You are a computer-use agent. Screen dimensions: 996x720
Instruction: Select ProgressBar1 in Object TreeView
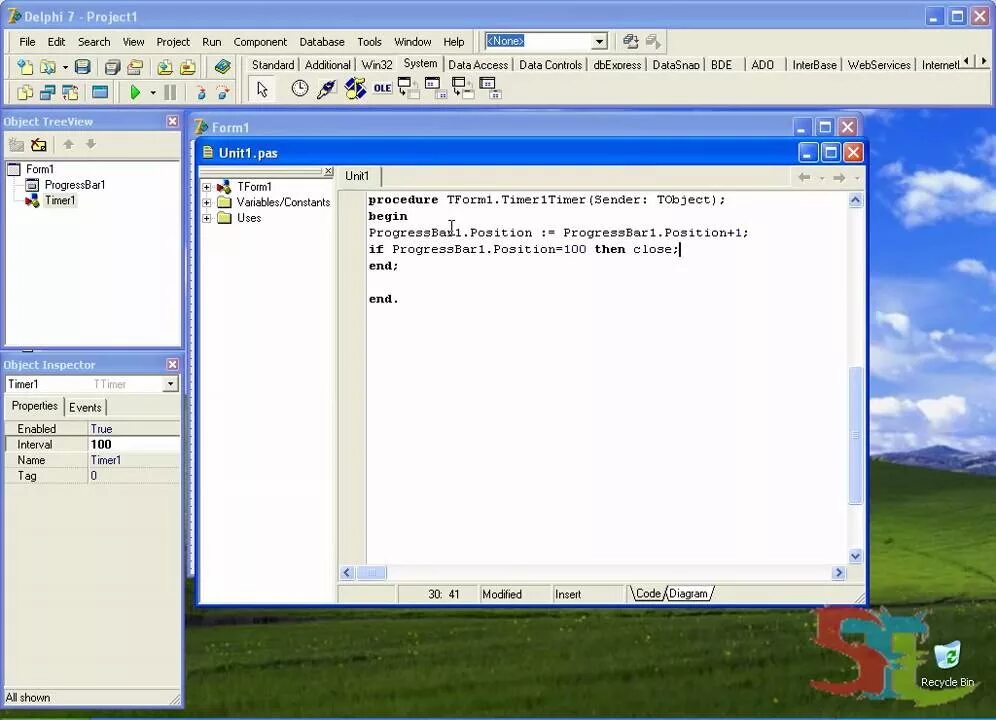(74, 185)
